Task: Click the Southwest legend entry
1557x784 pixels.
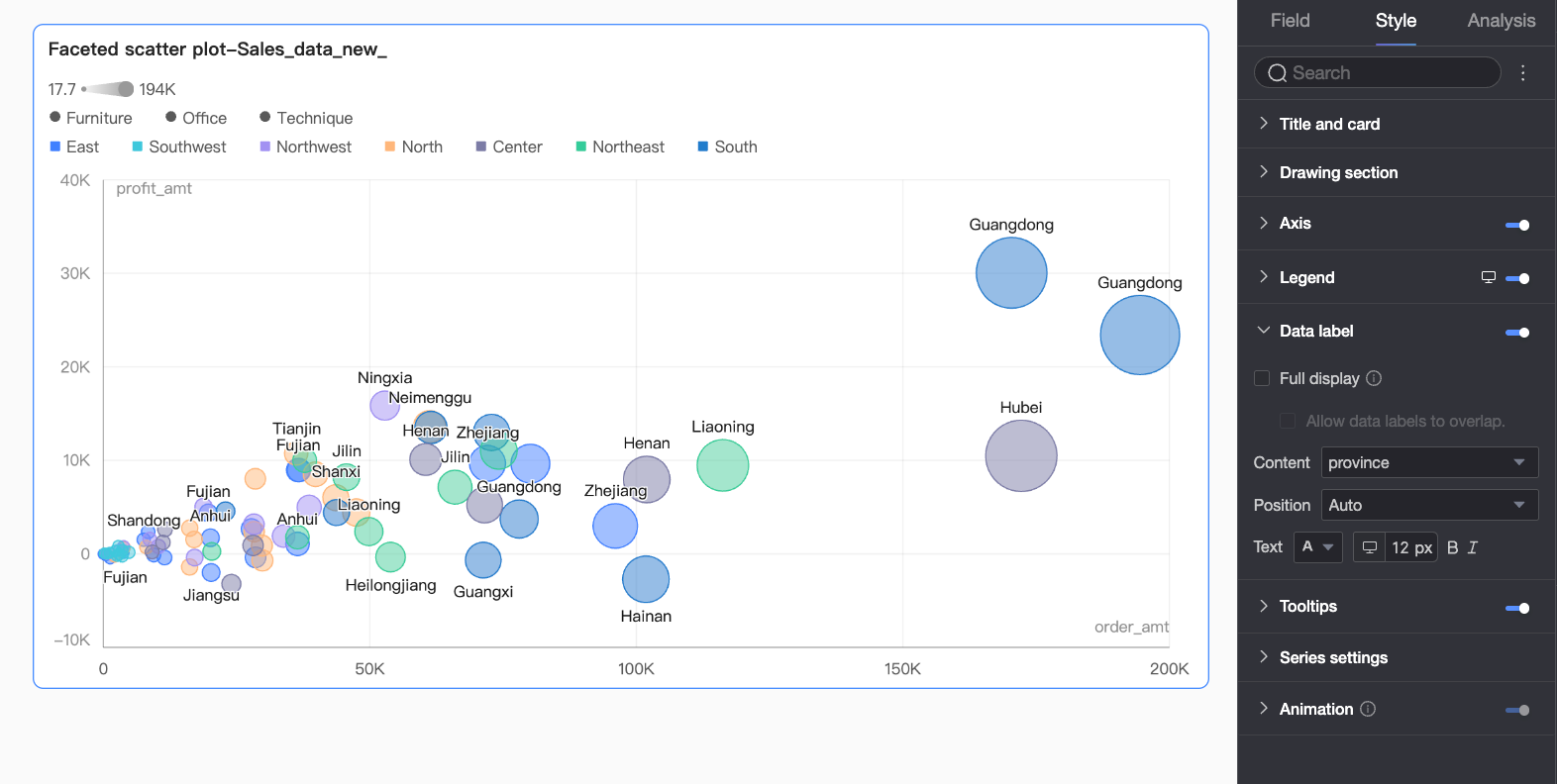Action: click(x=179, y=147)
